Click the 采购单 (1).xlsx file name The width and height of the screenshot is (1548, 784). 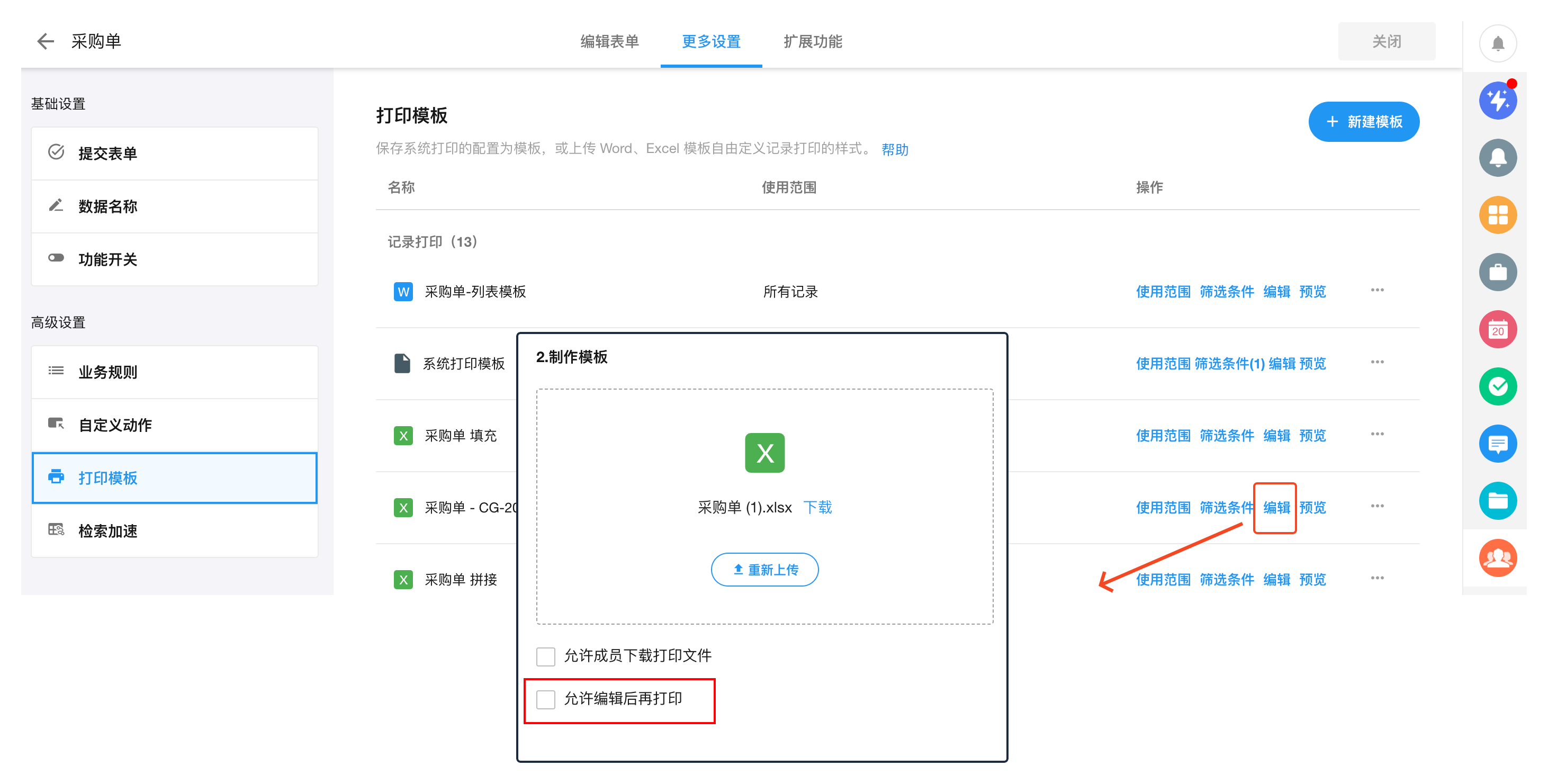click(744, 508)
